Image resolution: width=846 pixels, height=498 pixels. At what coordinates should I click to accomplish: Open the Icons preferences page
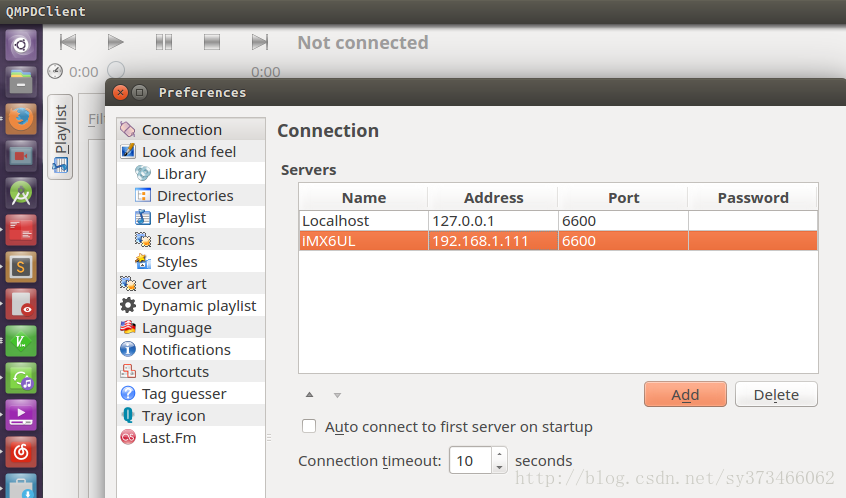pyautogui.click(x=191, y=240)
